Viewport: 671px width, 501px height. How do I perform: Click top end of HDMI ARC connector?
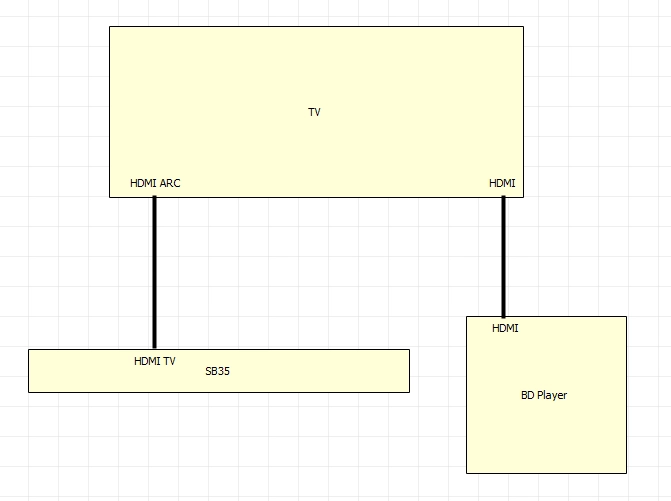154,198
